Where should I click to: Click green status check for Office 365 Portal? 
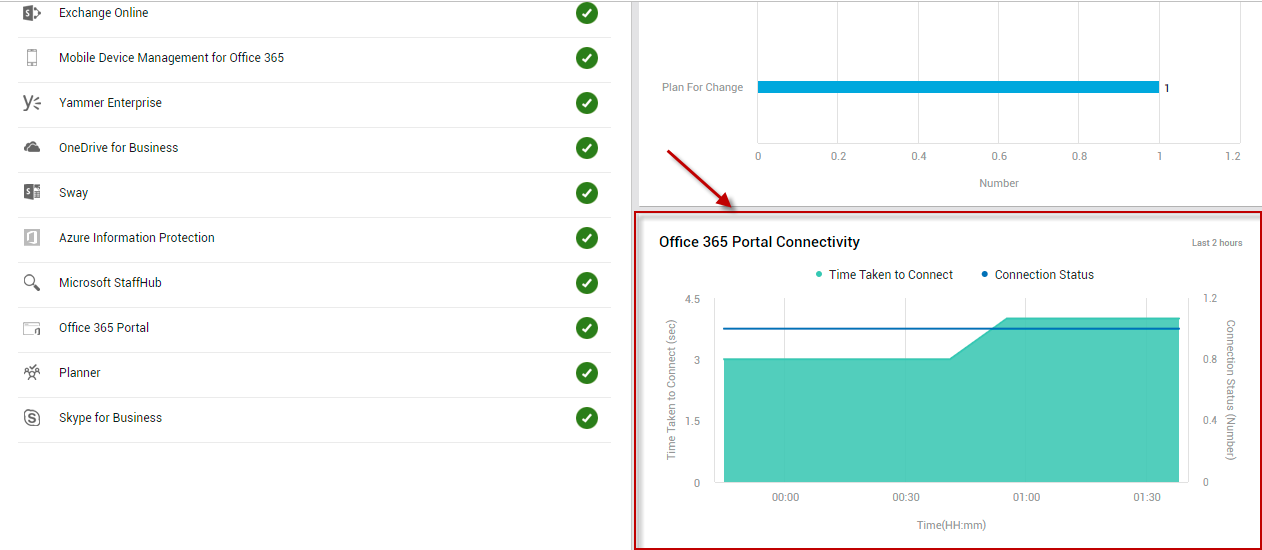click(587, 328)
